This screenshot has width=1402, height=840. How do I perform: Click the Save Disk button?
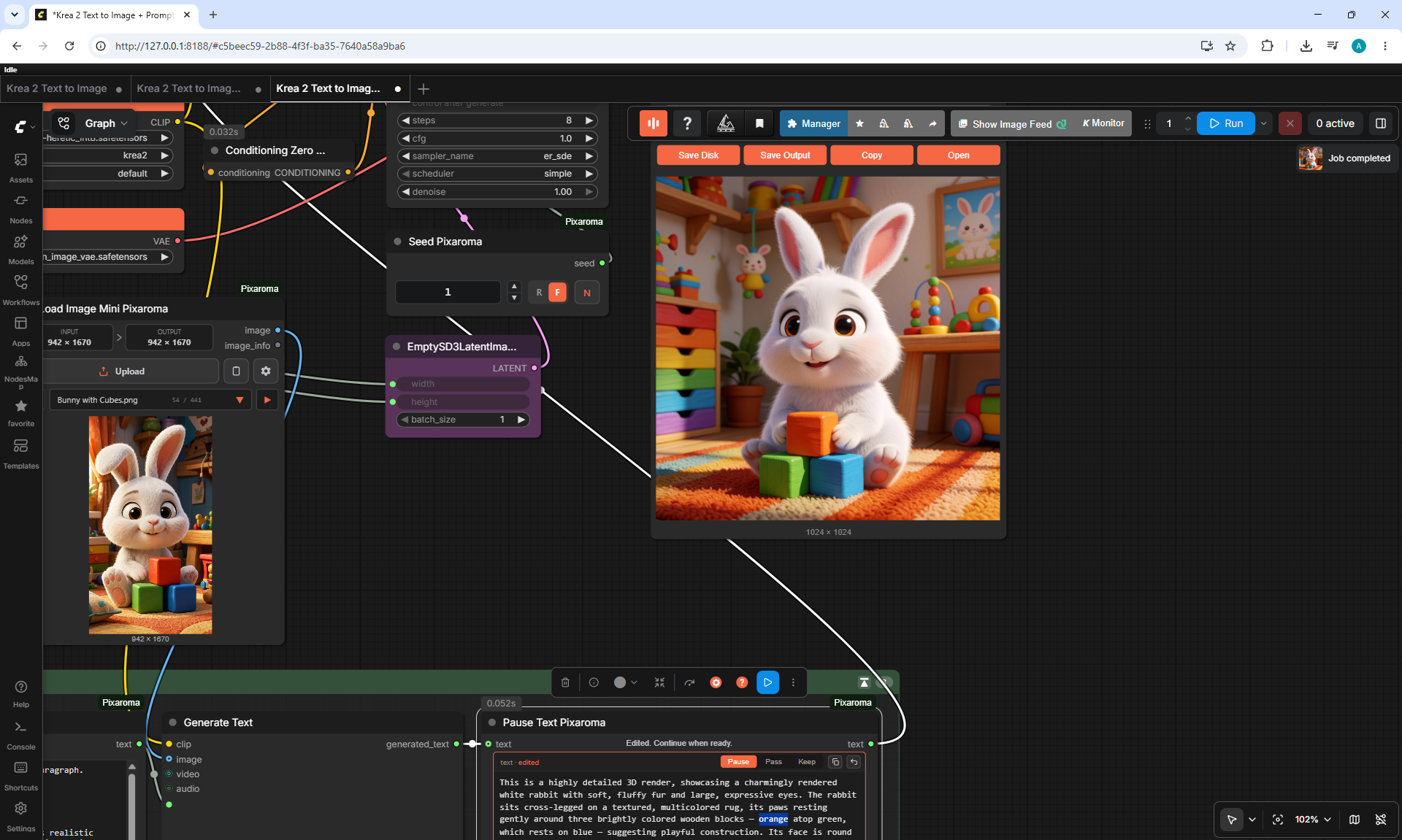click(x=698, y=155)
